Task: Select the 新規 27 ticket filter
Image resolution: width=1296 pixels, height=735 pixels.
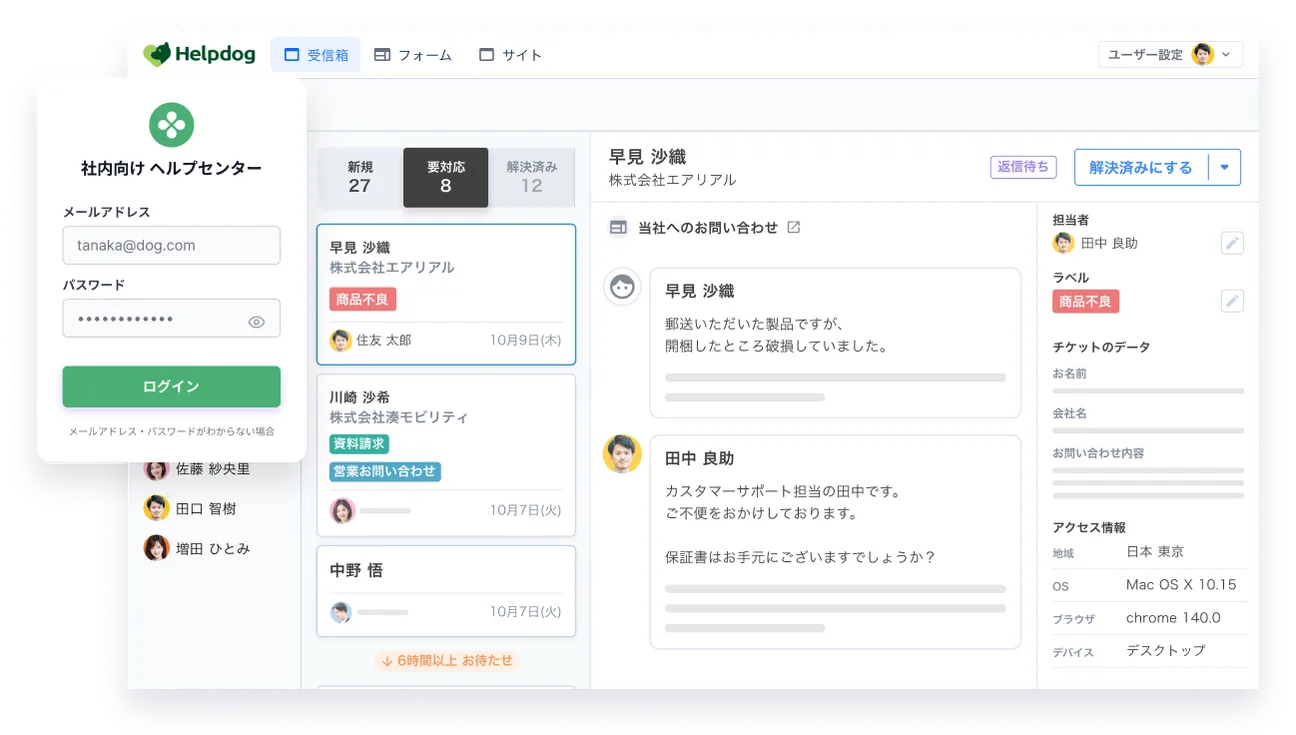Action: point(360,177)
